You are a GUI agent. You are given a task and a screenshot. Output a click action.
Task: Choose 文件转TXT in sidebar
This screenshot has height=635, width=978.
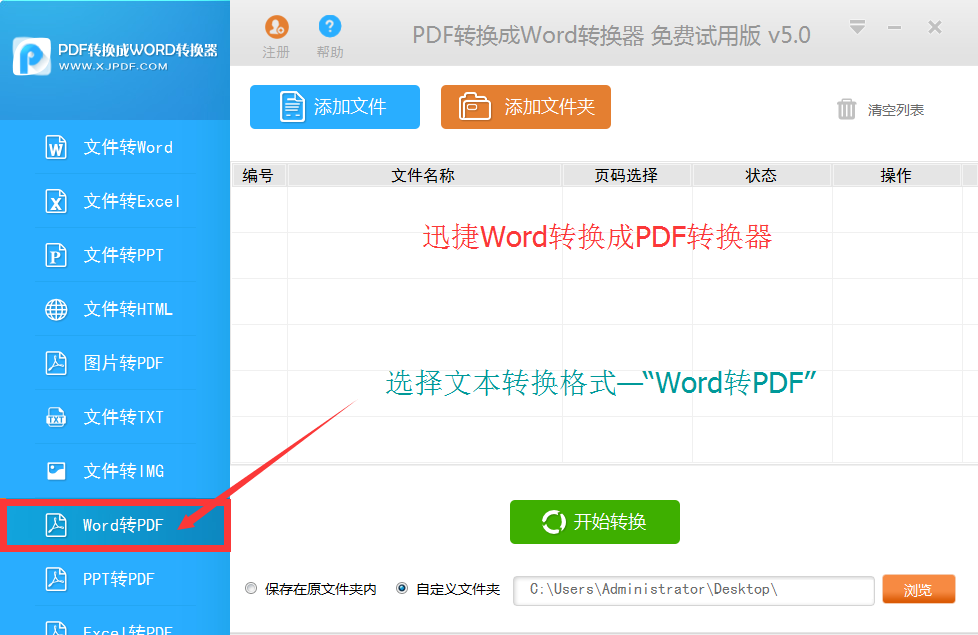[115, 418]
